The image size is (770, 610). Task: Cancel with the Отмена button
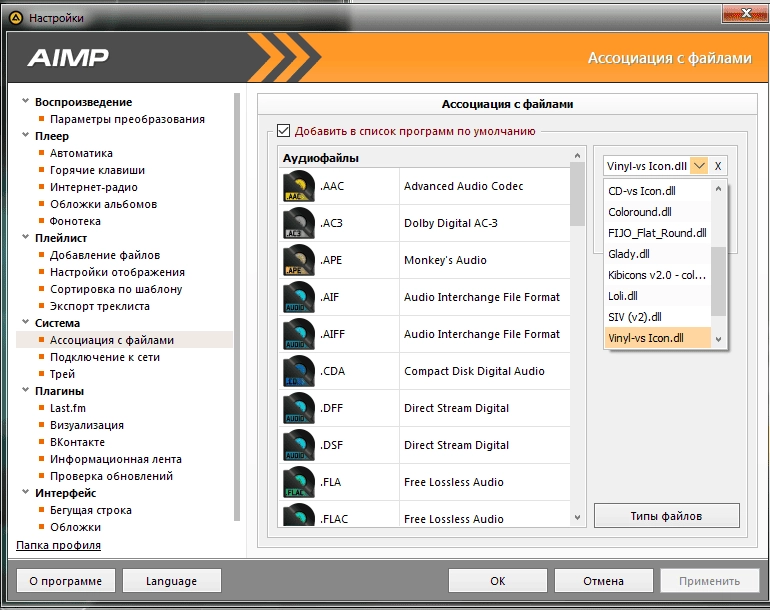click(604, 581)
